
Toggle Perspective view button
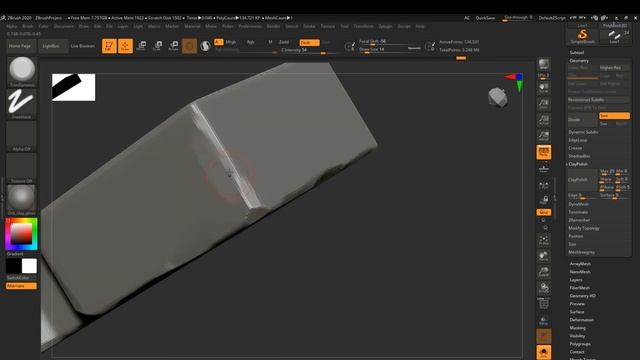tap(544, 152)
